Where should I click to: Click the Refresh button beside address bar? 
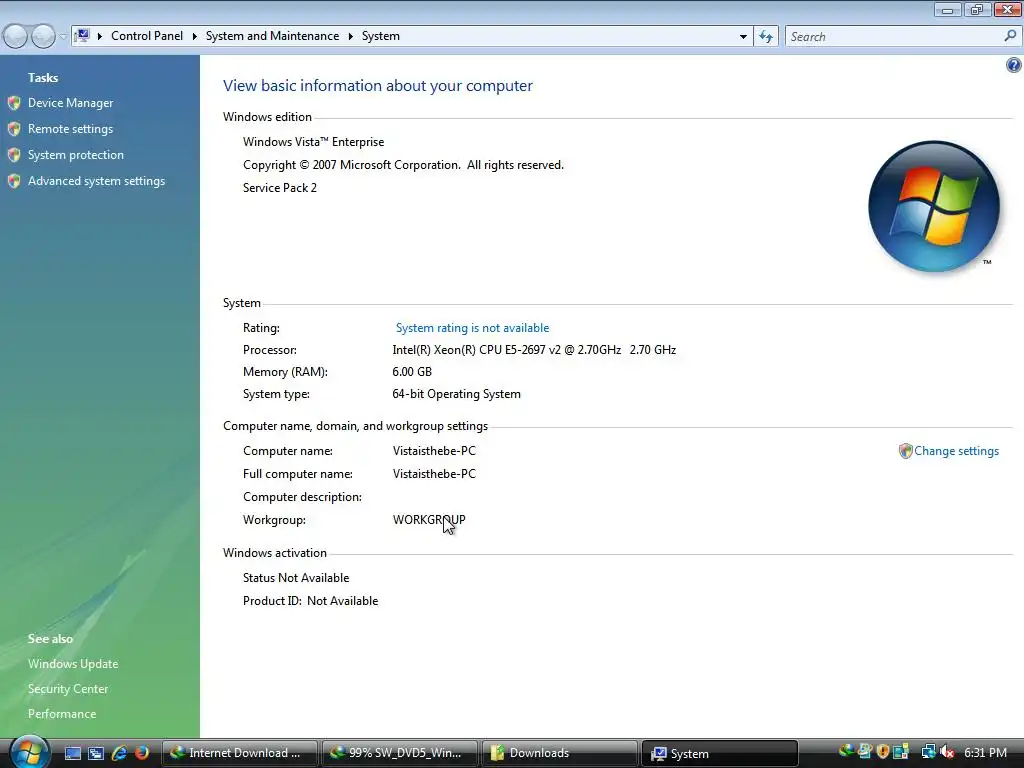(766, 37)
